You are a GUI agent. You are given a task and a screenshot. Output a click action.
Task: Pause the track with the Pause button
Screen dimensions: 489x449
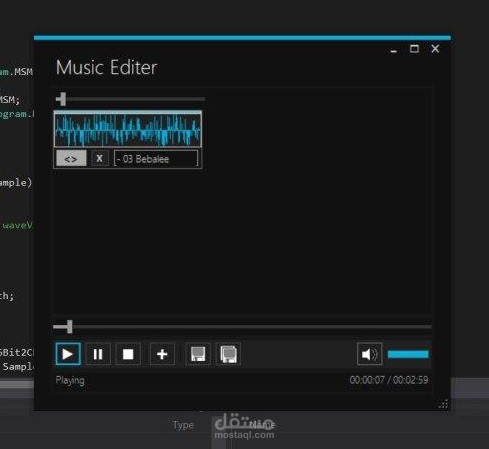point(98,354)
